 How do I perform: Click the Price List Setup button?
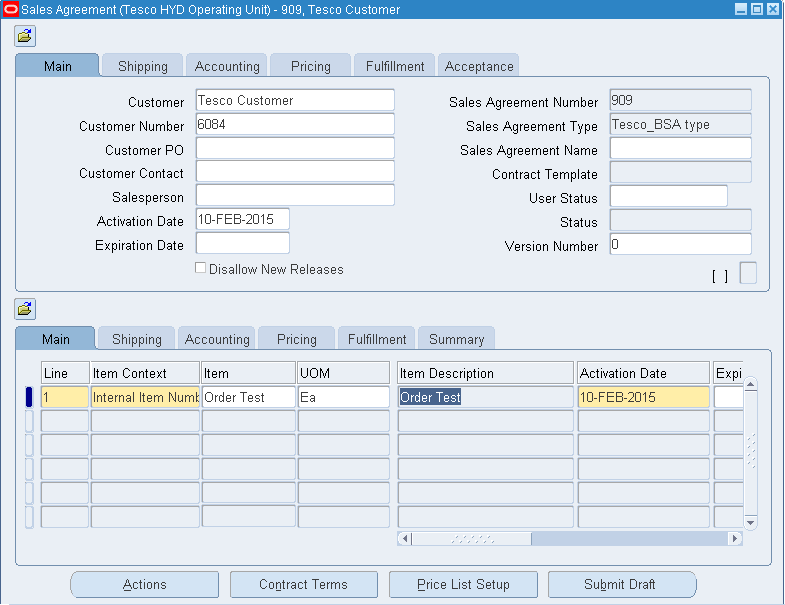(463, 584)
